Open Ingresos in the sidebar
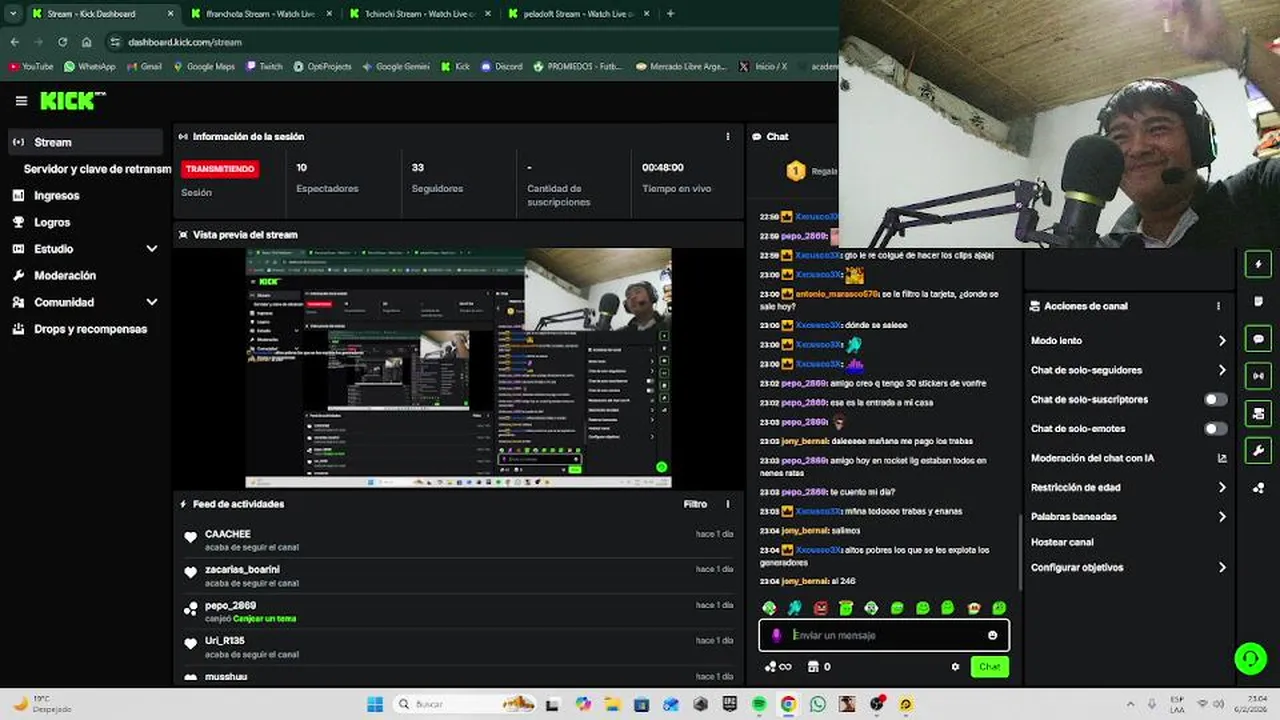1280x720 pixels. click(x=85, y=195)
